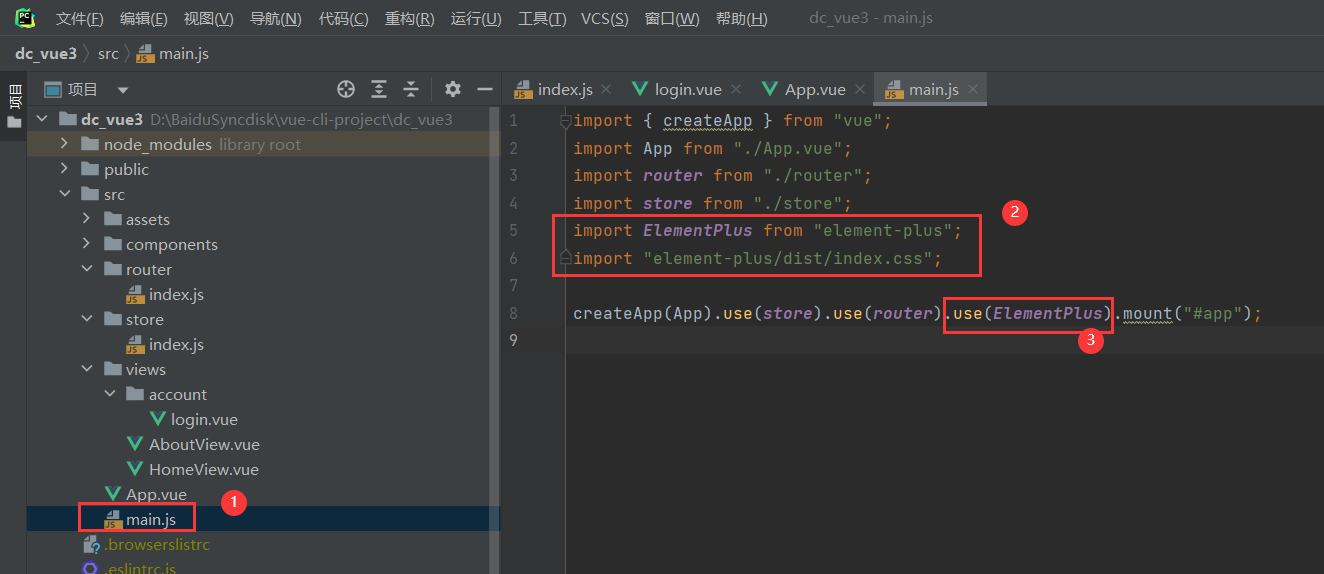Open the 文件(F) menu

79,19
